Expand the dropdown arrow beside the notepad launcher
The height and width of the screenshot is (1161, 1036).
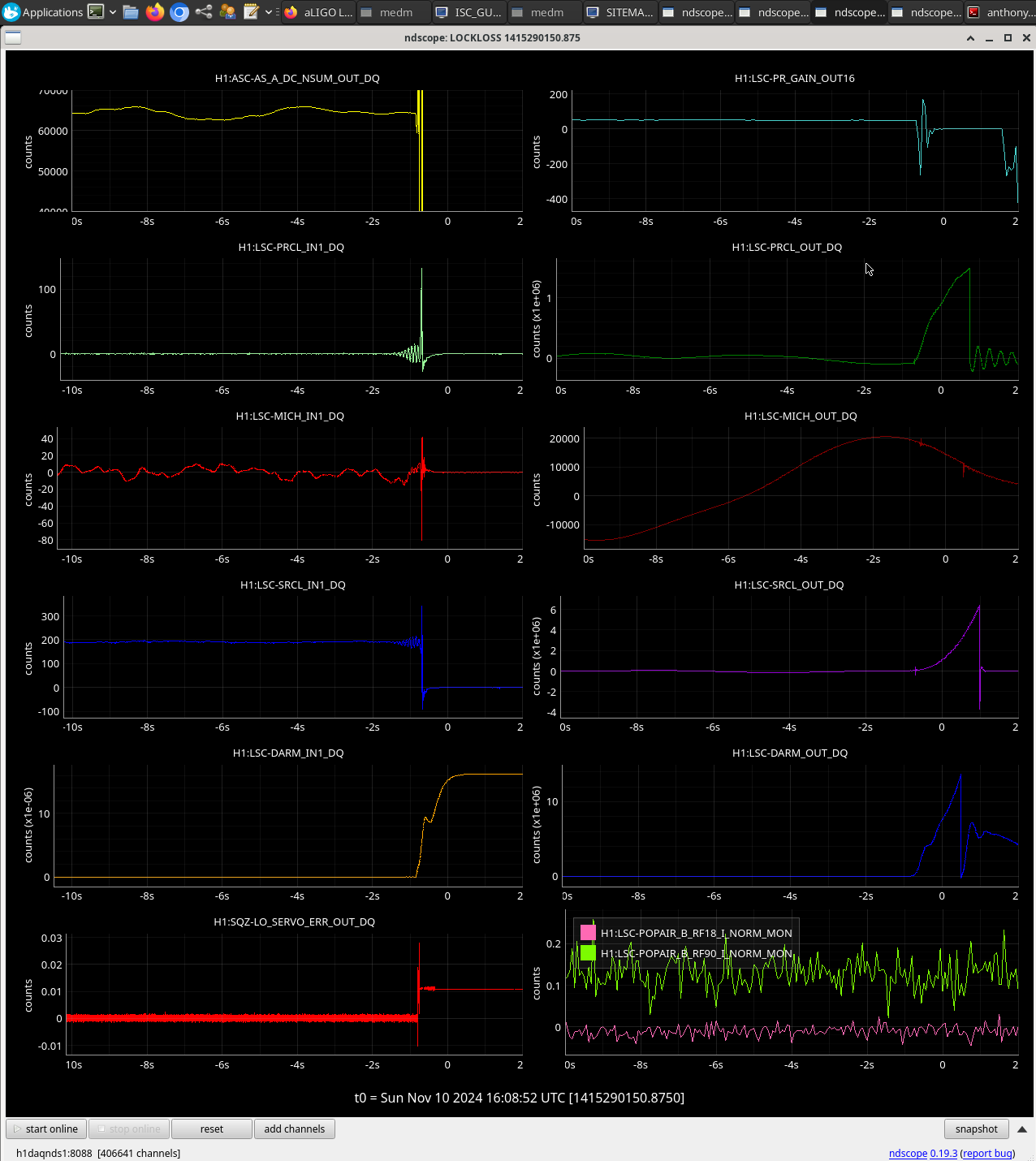[269, 12]
